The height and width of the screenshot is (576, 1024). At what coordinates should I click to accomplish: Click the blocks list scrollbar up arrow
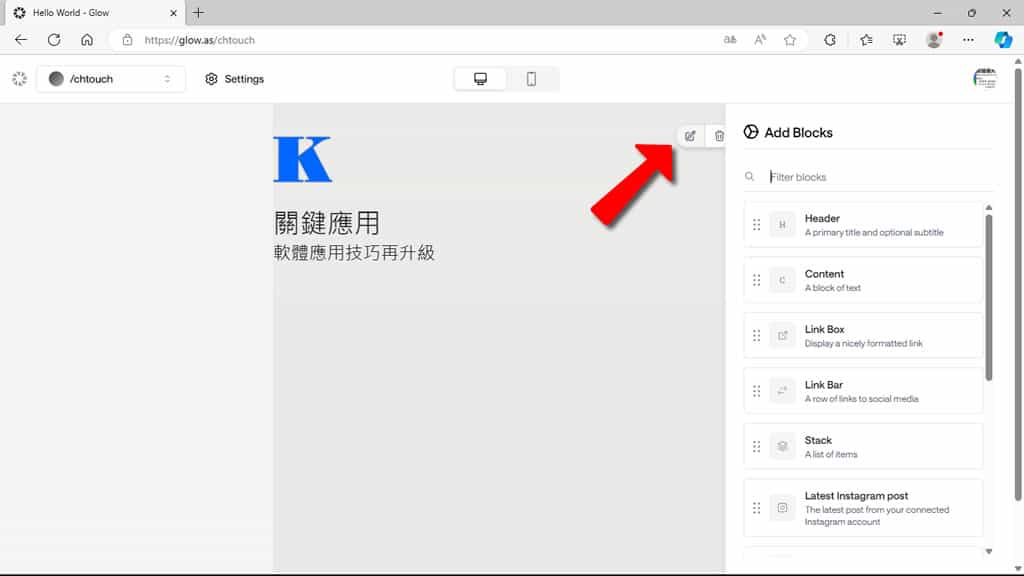pos(989,208)
